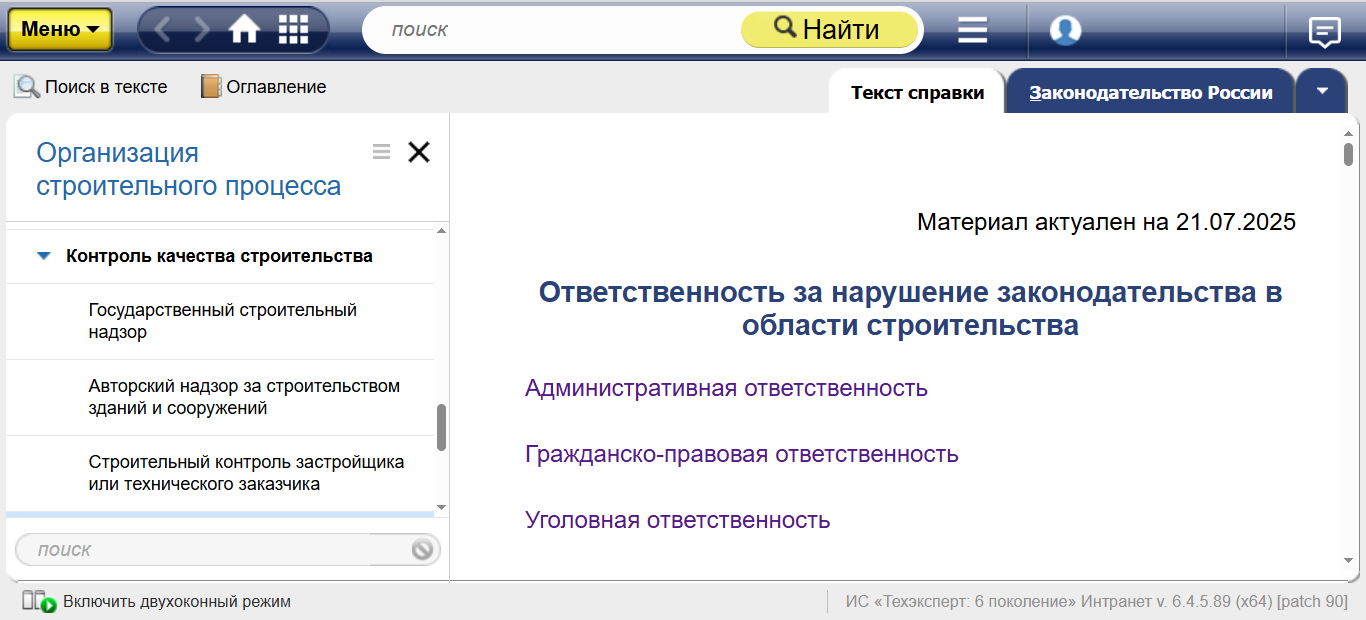Click sidebar scrollbar down arrow
The image size is (1366, 620).
(x=442, y=507)
